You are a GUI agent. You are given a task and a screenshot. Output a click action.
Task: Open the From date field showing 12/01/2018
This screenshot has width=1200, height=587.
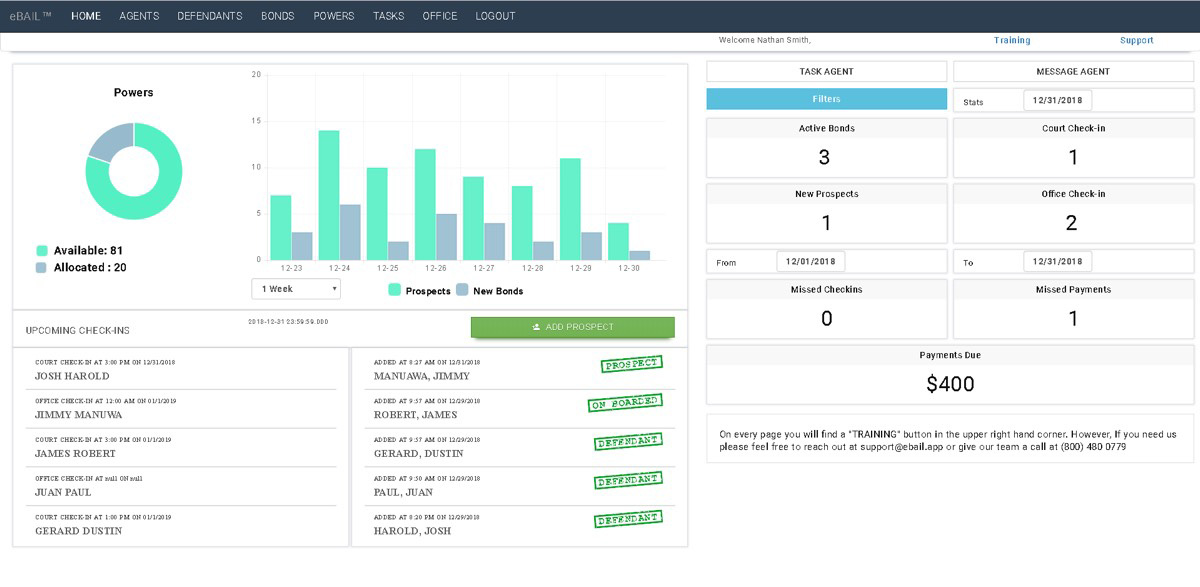point(812,260)
